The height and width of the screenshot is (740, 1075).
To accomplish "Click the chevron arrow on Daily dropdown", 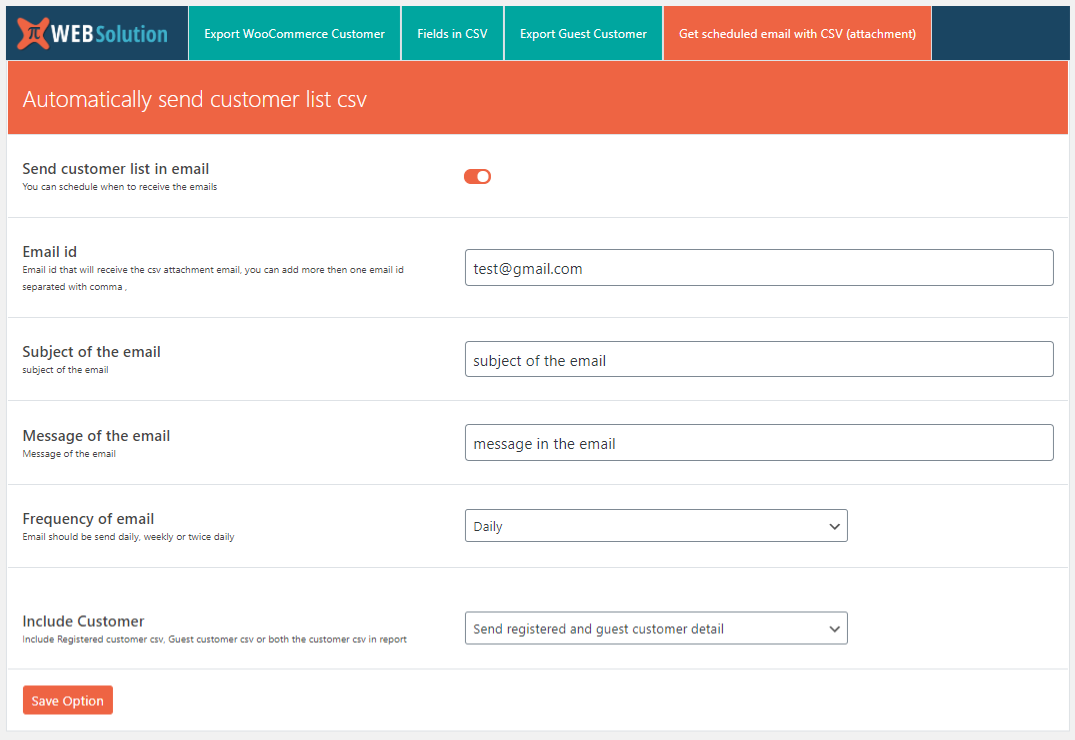I will tap(834, 526).
